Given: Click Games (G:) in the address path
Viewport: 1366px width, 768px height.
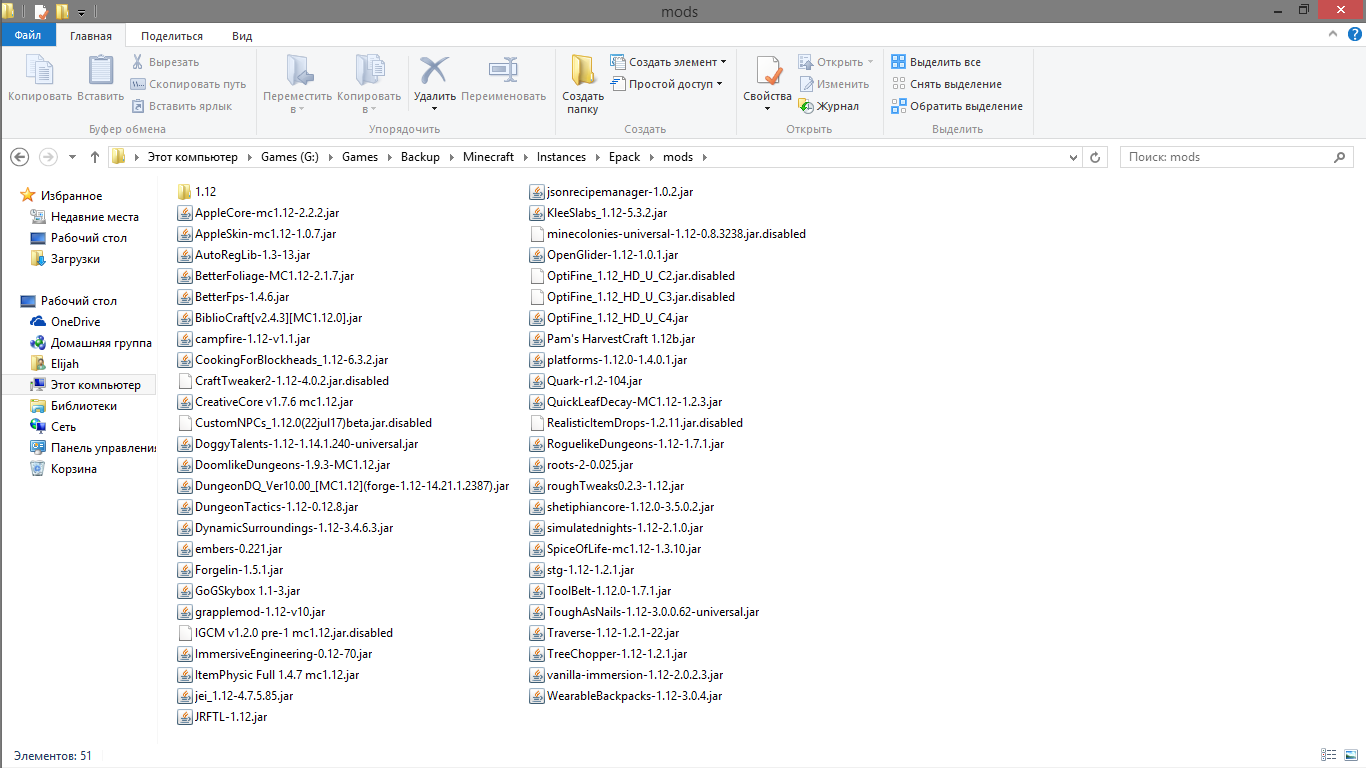Looking at the screenshot, I should (x=290, y=157).
